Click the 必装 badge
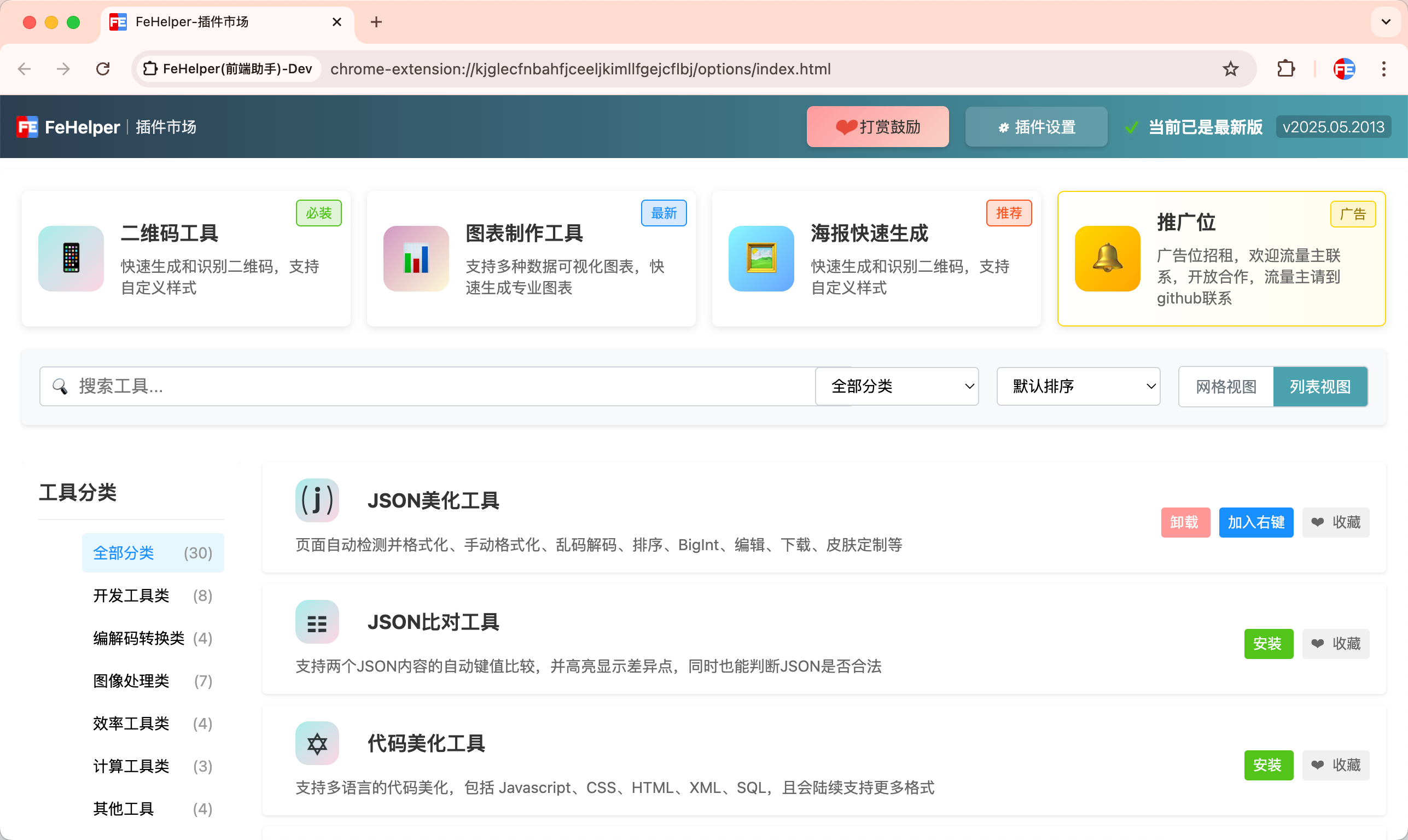The height and width of the screenshot is (840, 1408). pos(319,213)
